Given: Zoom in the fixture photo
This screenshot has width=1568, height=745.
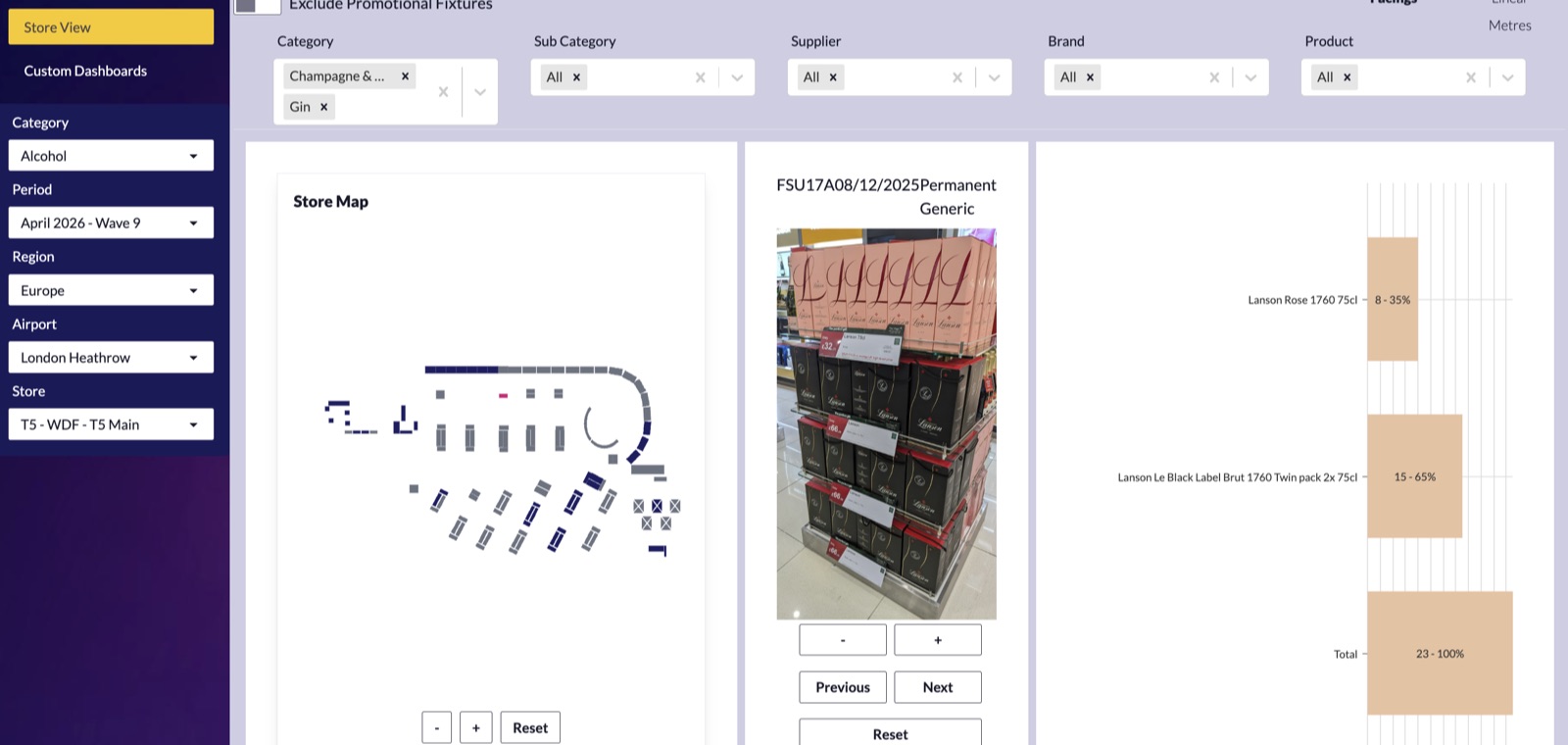Looking at the screenshot, I should (938, 640).
